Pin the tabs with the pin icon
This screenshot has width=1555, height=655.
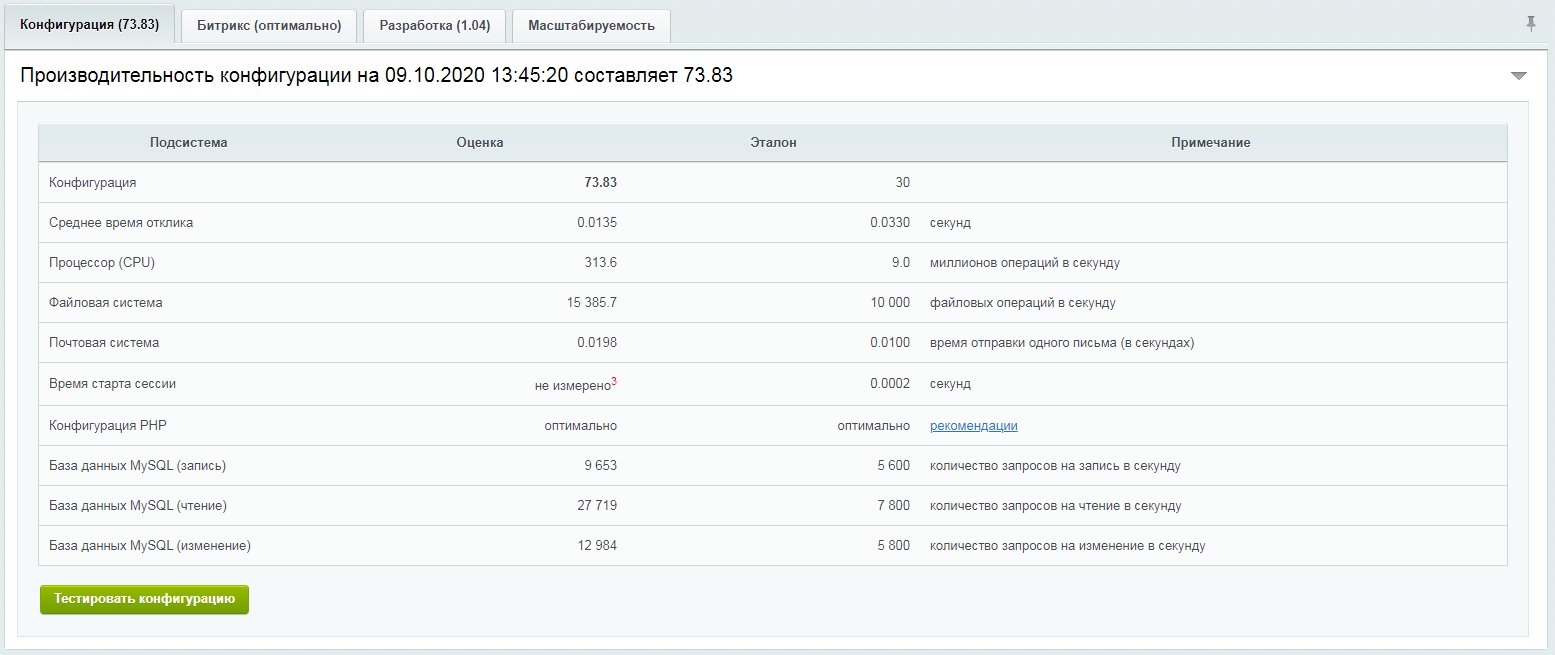click(1531, 24)
